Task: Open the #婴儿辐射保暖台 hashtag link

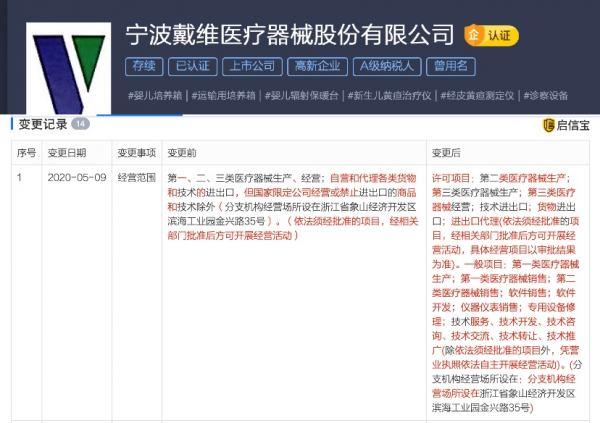Action: (302, 96)
